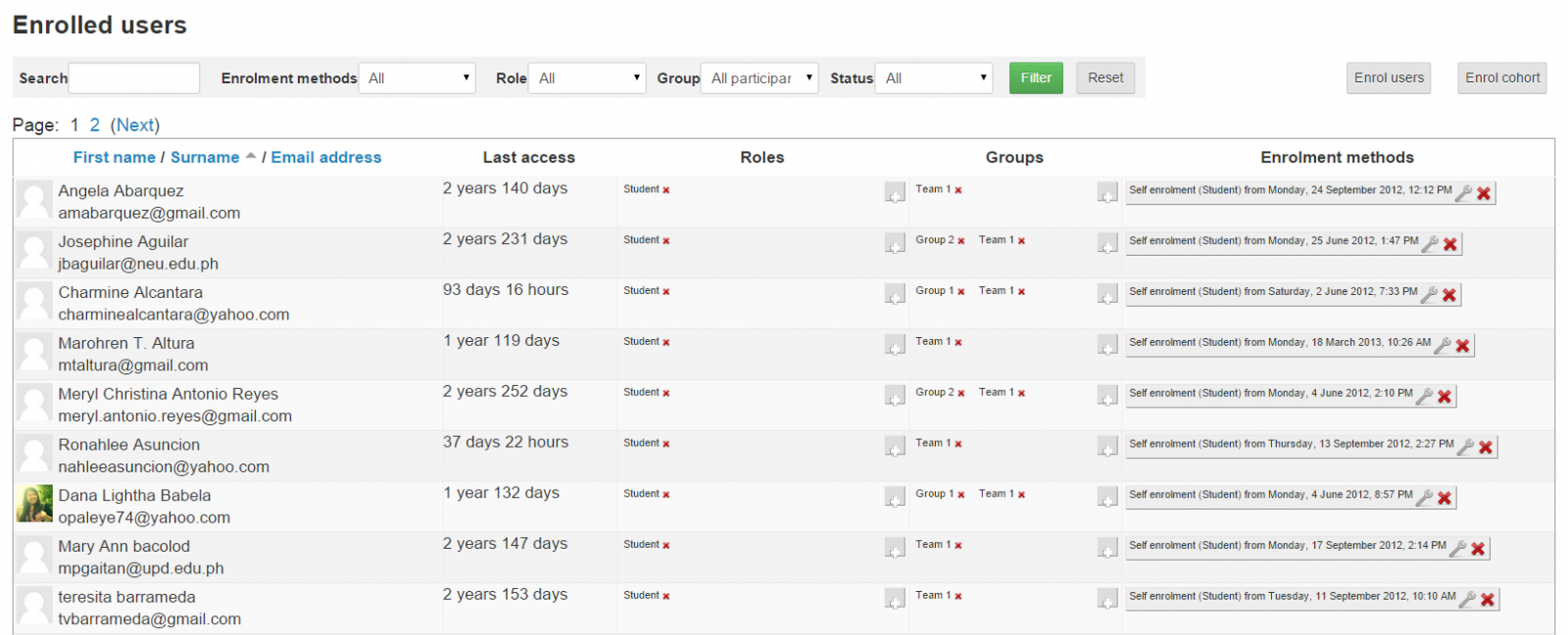Viewport: 1568px width, 635px height.
Task: Remove Josephine Aguilar from Group 2
Action: click(961, 241)
